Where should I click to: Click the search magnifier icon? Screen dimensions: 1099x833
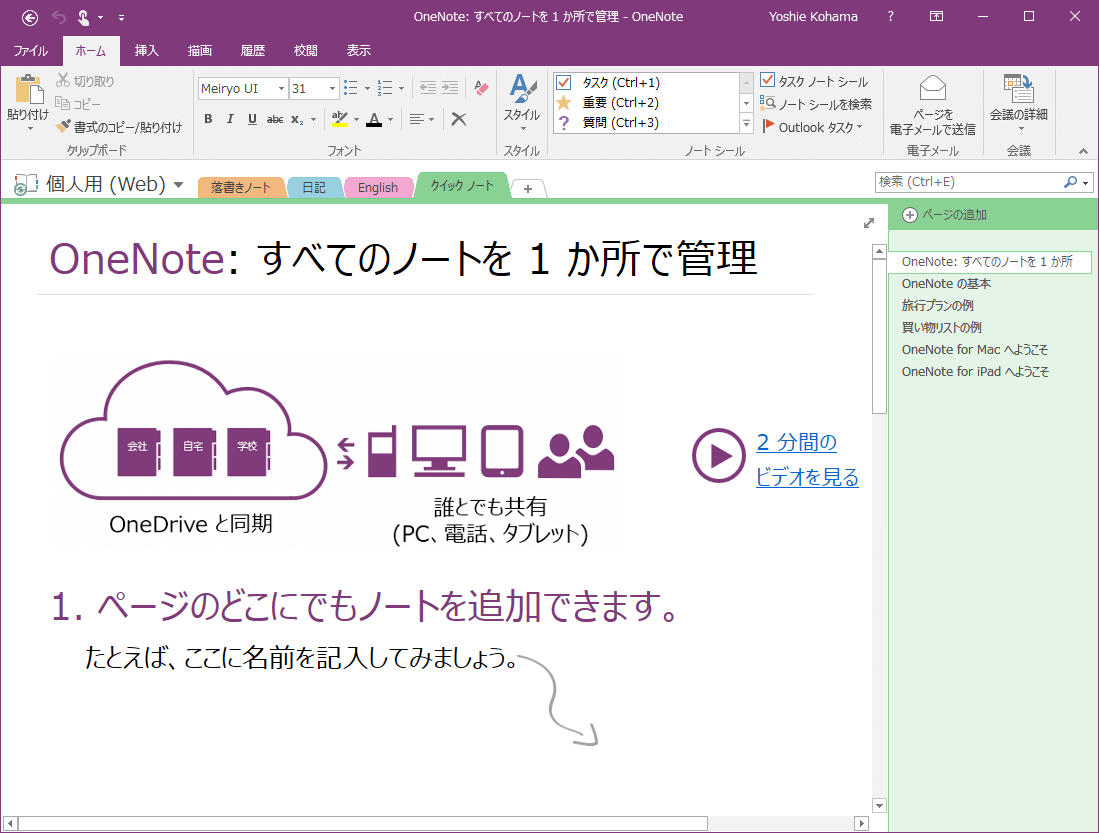click(x=1070, y=182)
